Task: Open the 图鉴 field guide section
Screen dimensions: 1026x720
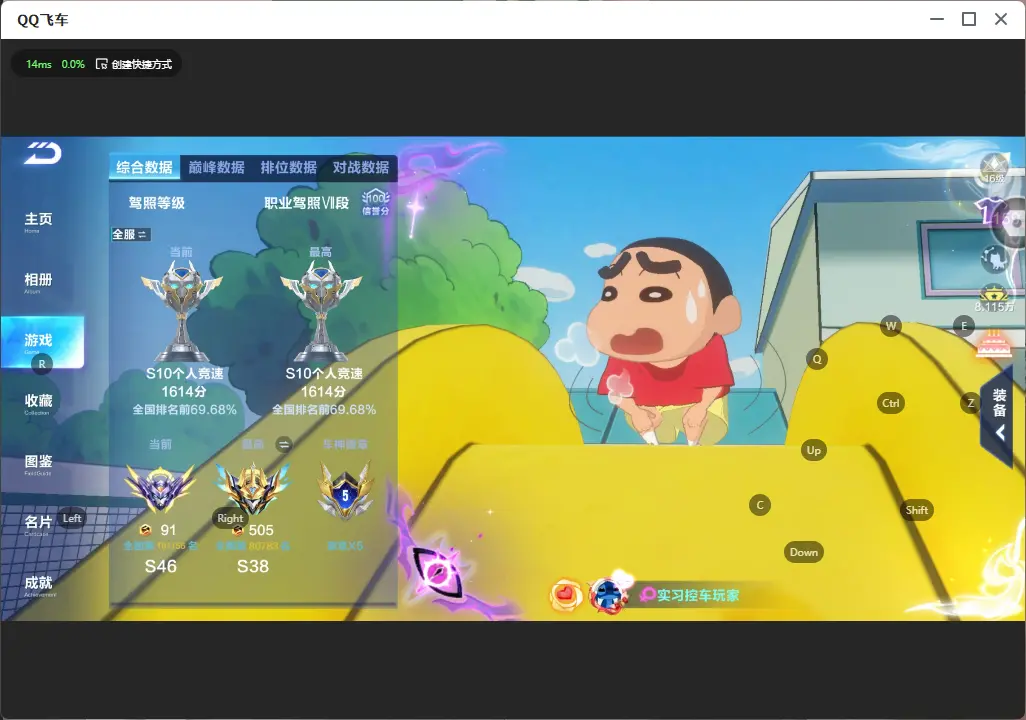Action: coord(38,463)
